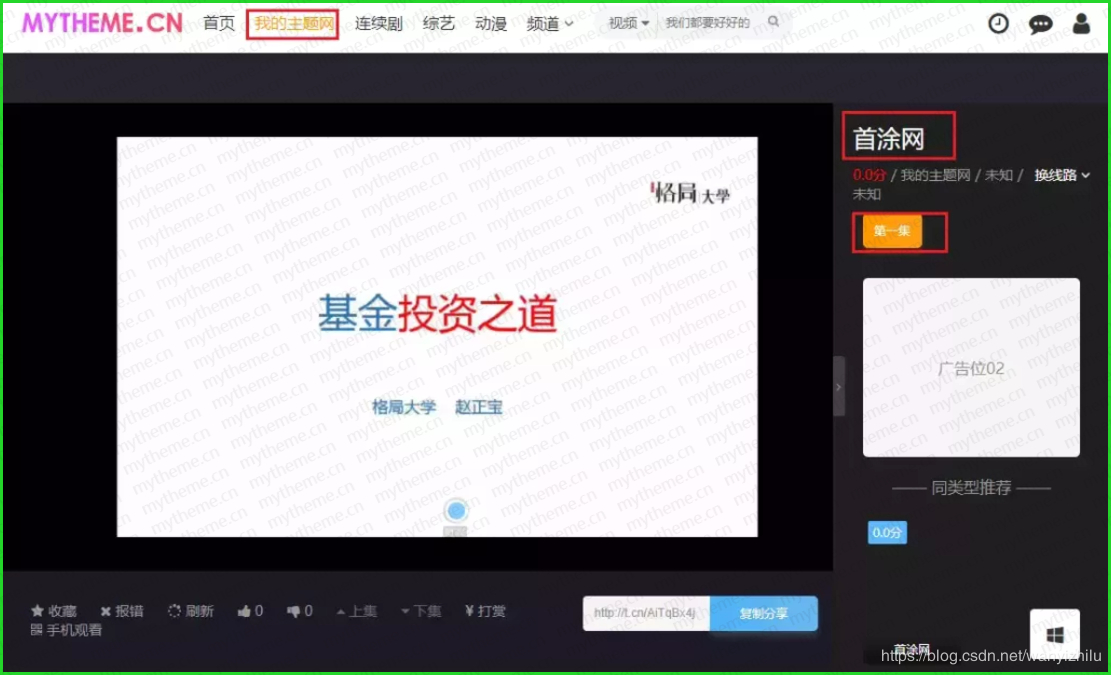Open 手机观看 QR code option
Viewport: 1111px width, 675px height.
coord(67,630)
